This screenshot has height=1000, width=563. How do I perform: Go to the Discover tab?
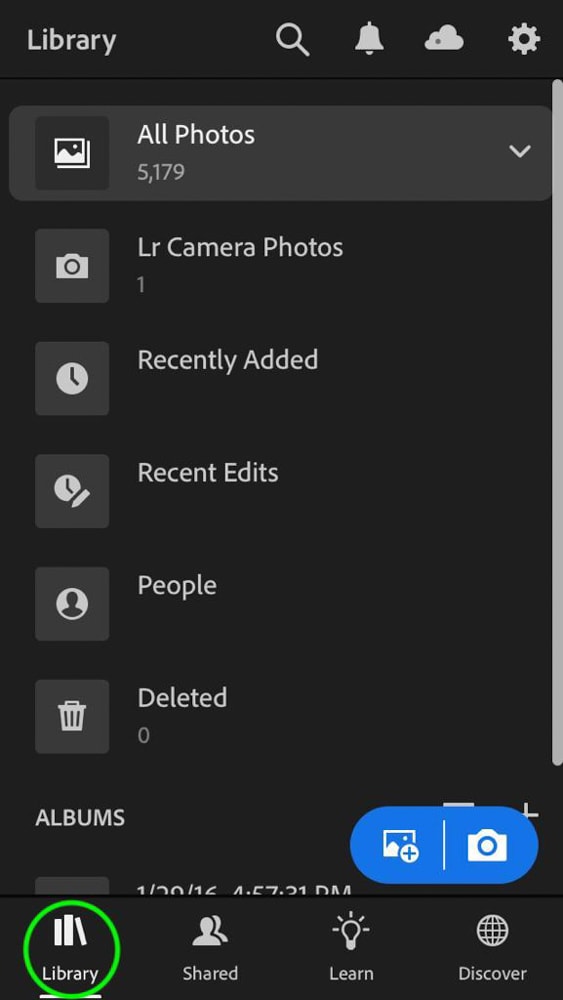(x=492, y=948)
